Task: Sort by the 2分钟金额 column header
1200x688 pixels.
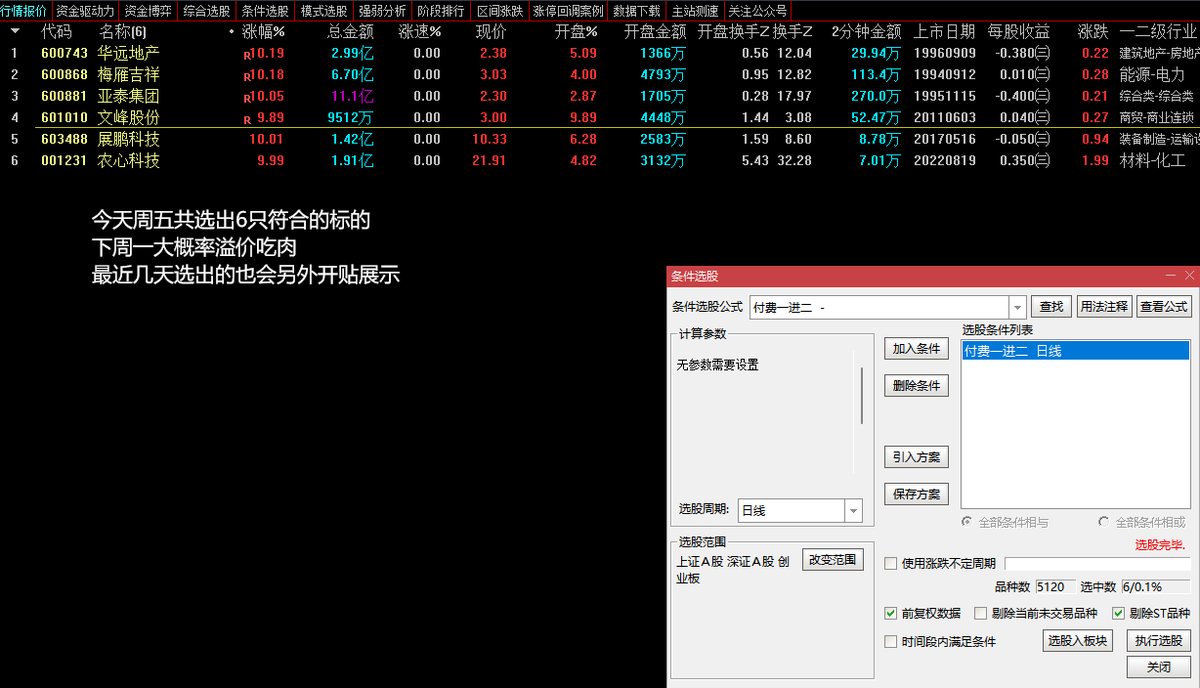Action: click(866, 32)
